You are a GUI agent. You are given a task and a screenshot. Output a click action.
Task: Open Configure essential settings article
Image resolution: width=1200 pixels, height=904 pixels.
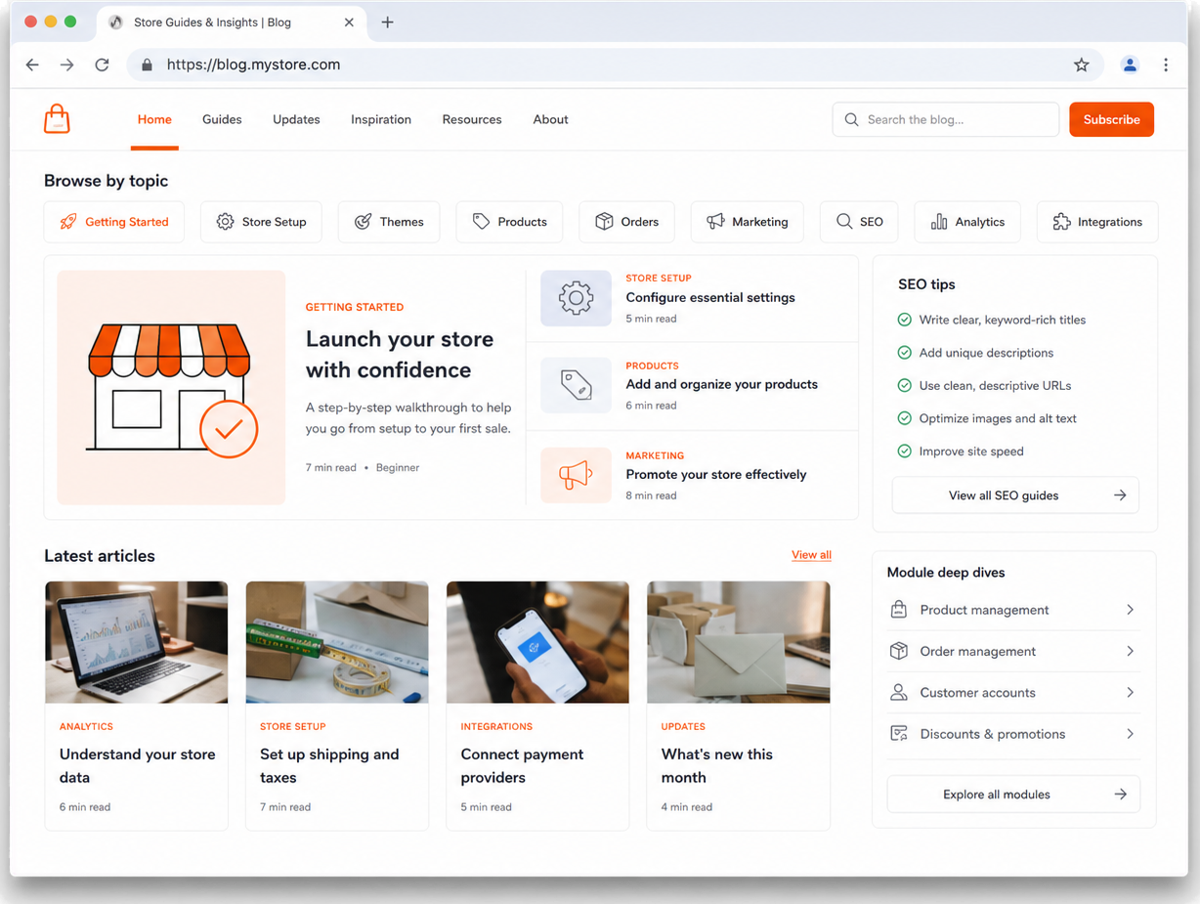[x=710, y=297]
